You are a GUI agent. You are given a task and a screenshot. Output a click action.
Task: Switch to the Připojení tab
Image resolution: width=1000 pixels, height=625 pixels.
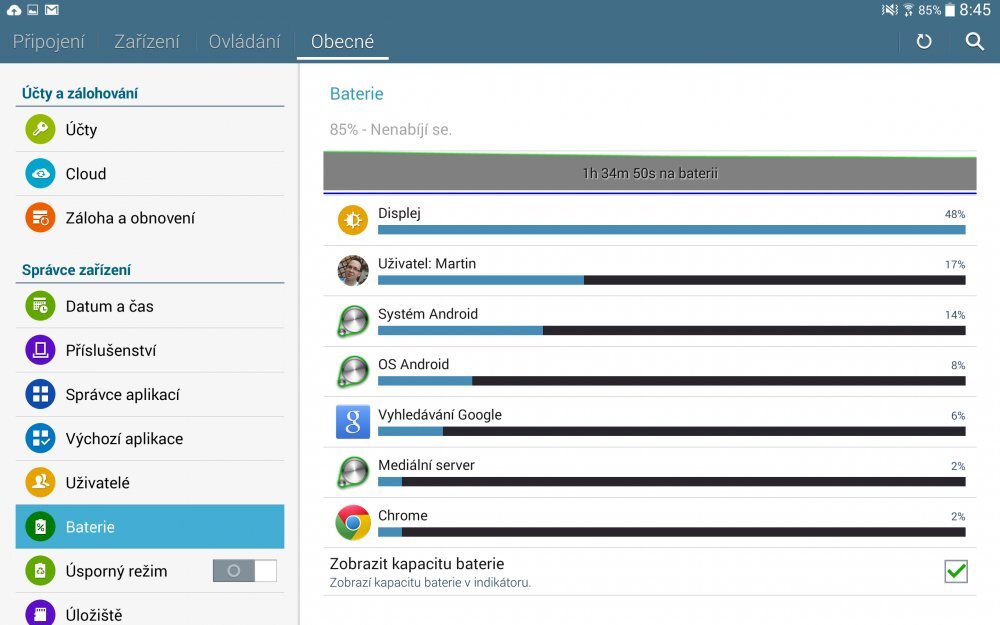click(49, 41)
